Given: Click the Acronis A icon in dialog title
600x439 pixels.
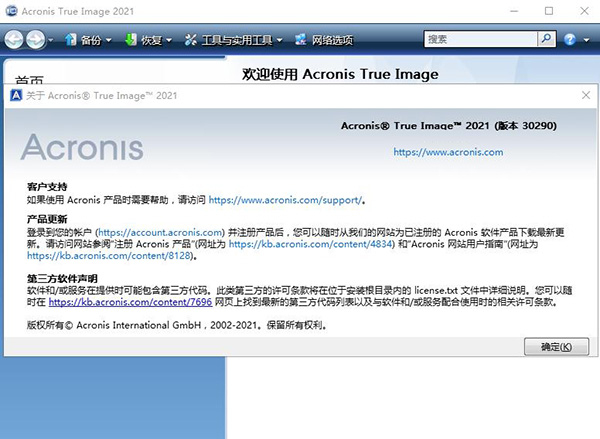Looking at the screenshot, I should pyautogui.click(x=16, y=95).
